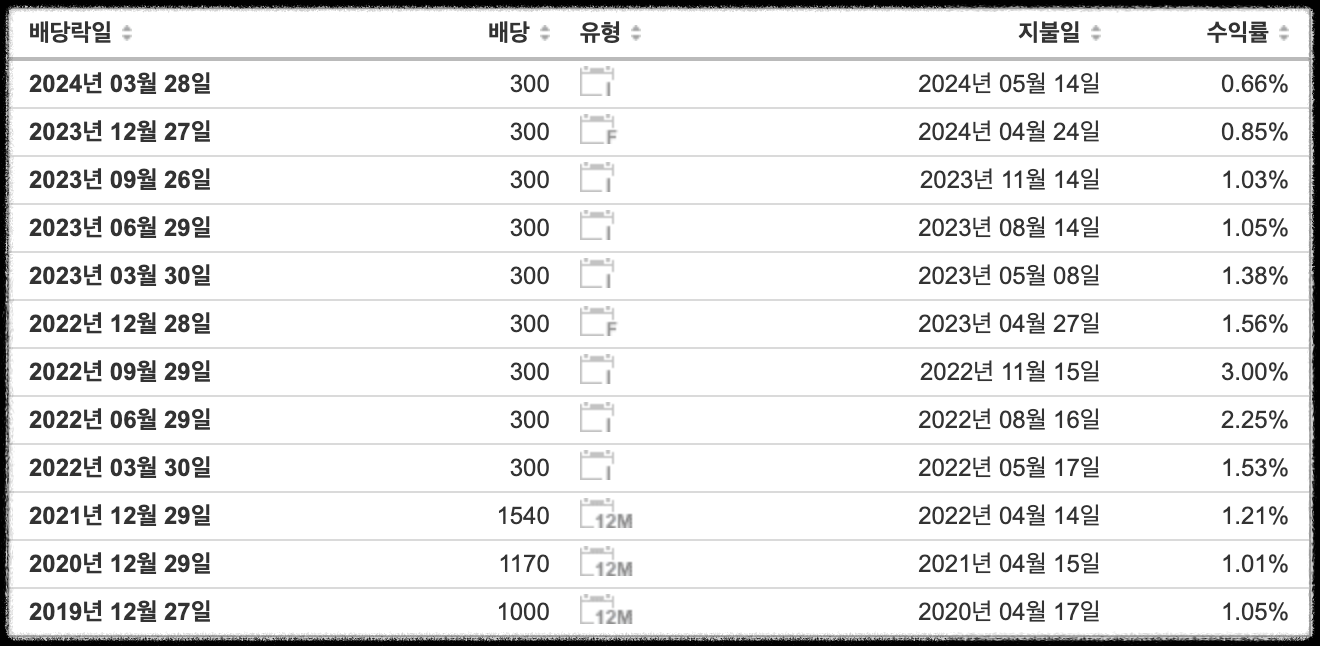
Task: Toggle sorting on the 유형 column
Action: click(635, 32)
